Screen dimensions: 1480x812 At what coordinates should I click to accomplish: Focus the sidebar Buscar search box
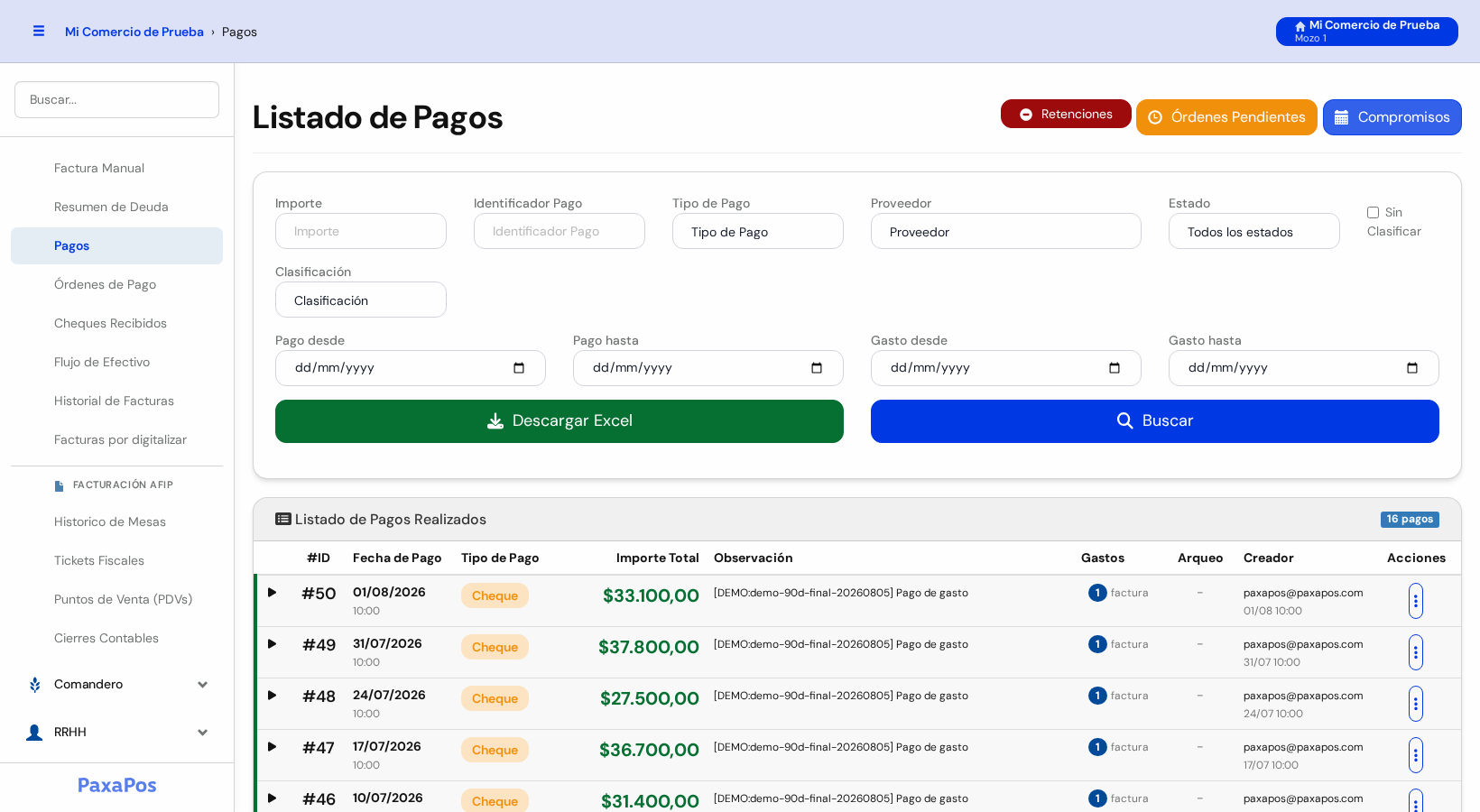point(116,99)
